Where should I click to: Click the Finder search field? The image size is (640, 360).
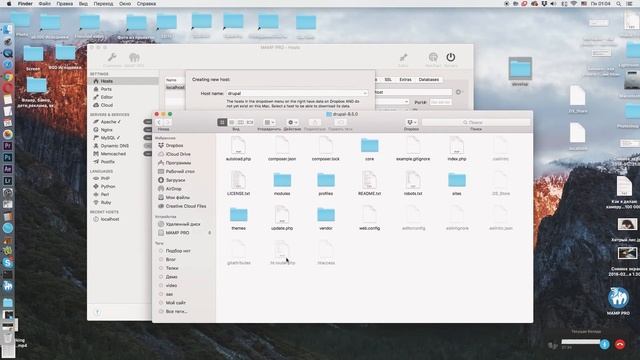point(476,122)
